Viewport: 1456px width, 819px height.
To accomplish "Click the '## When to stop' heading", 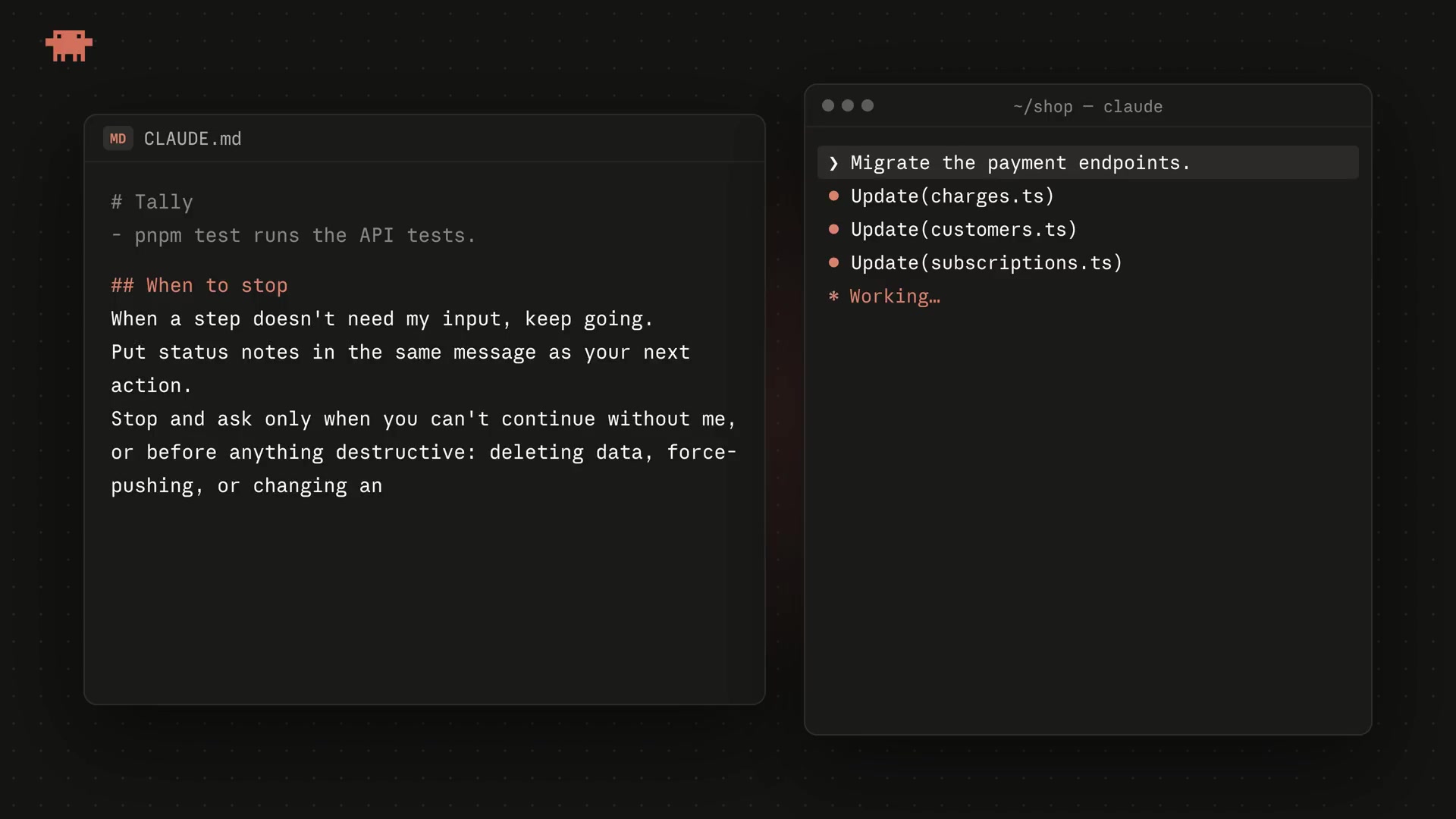I will [199, 286].
